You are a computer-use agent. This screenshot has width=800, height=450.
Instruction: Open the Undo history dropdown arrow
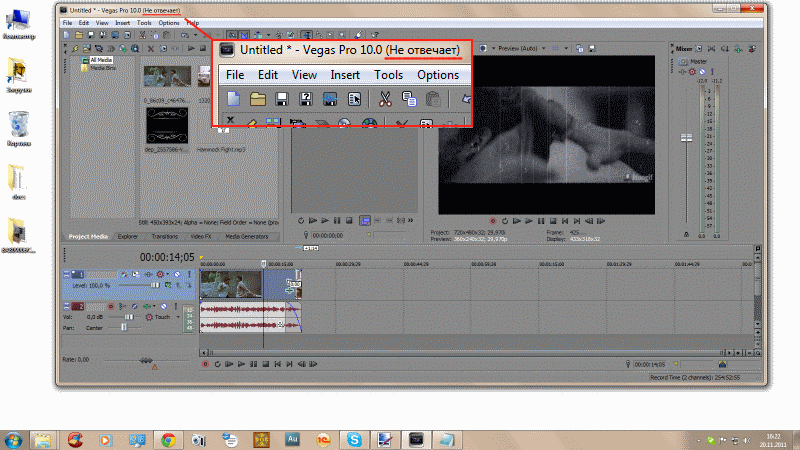[x=195, y=35]
